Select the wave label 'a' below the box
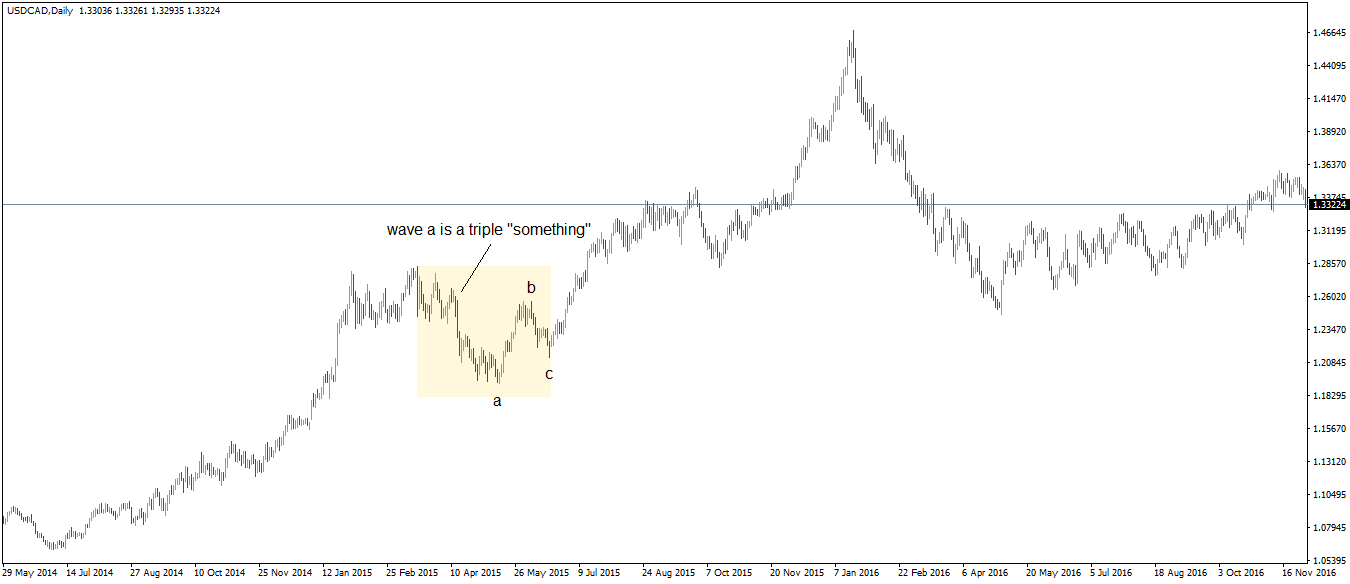Screen dimensions: 1350x584 (497, 402)
